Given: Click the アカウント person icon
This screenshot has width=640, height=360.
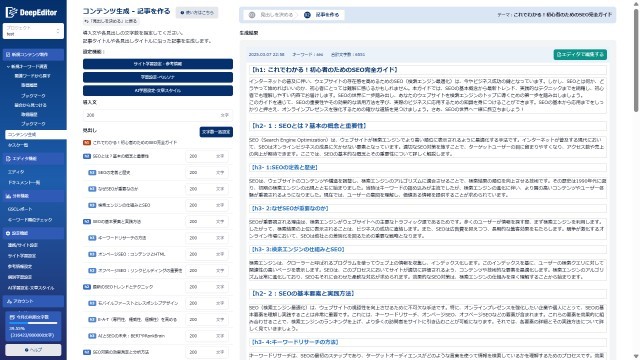Looking at the screenshot, I should tap(9, 301).
